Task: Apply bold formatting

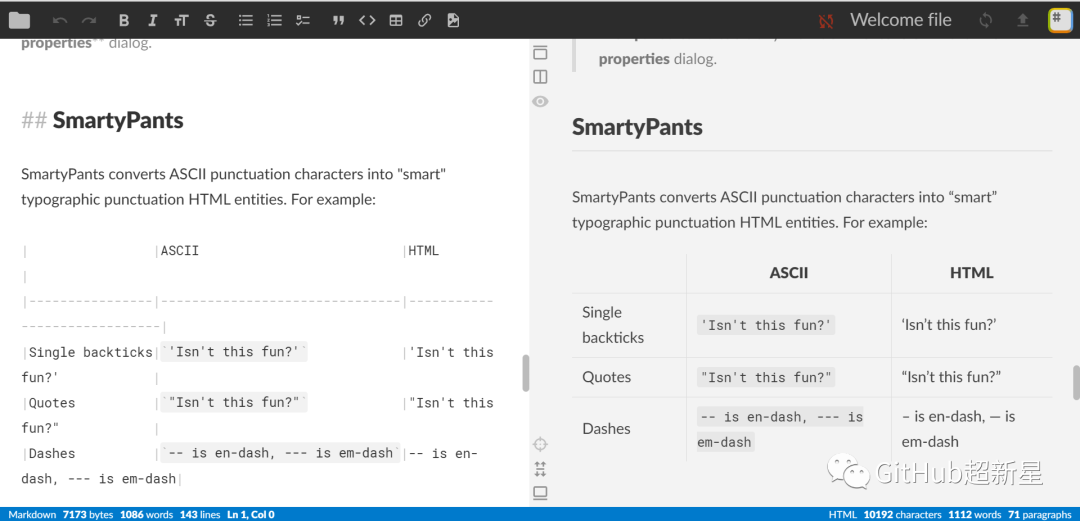Action: click(123, 21)
